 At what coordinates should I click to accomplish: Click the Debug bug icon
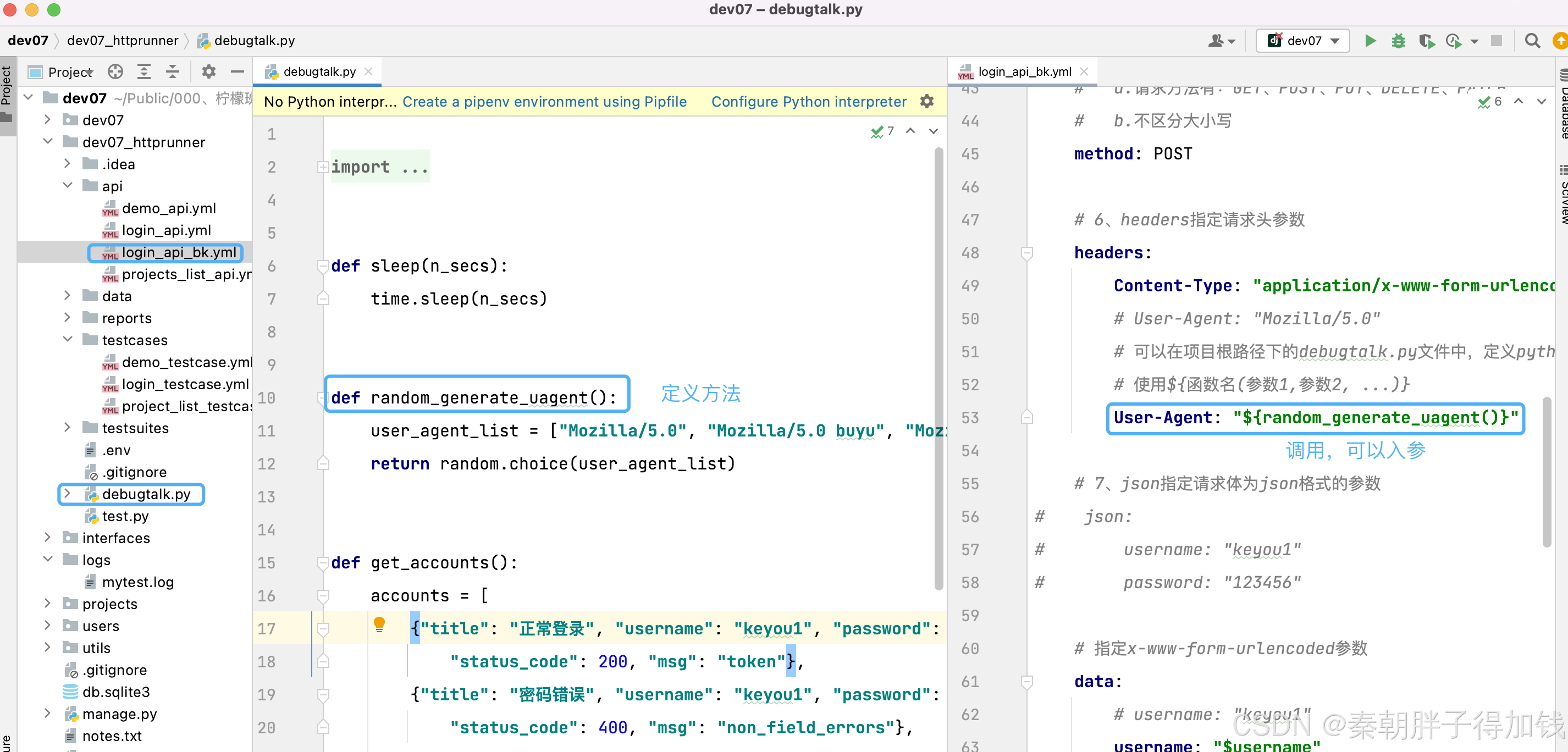click(1398, 41)
